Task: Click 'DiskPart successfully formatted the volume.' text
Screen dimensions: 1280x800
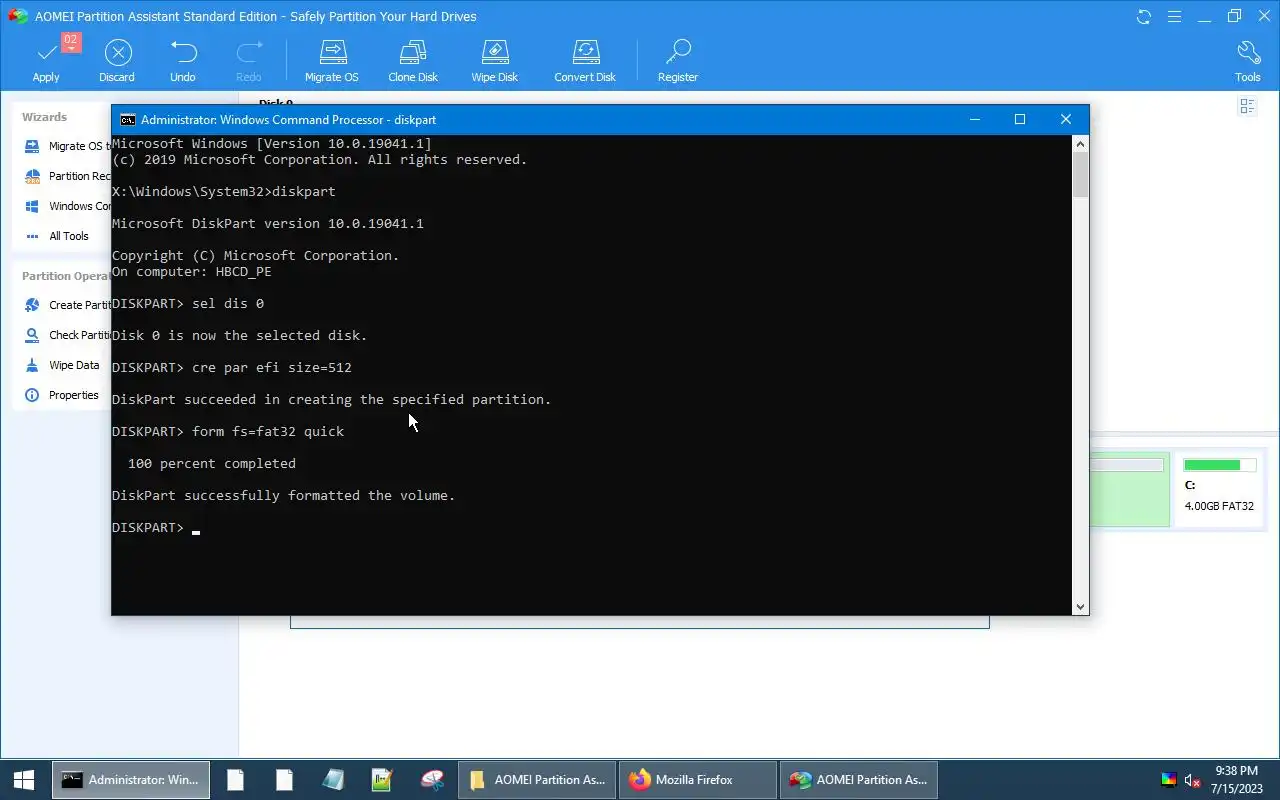Action: (x=284, y=495)
